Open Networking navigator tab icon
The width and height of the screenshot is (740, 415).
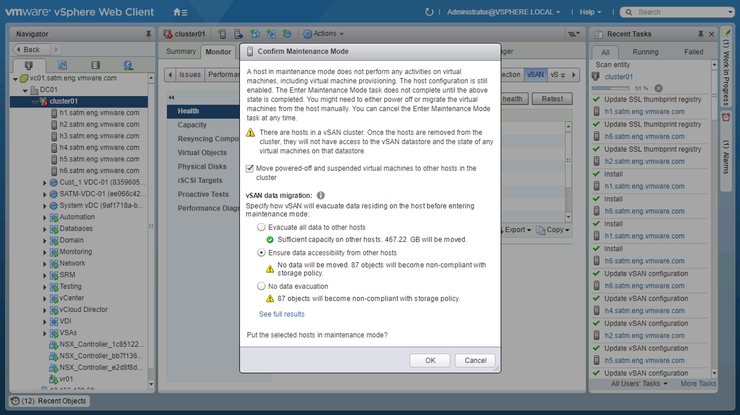point(128,65)
